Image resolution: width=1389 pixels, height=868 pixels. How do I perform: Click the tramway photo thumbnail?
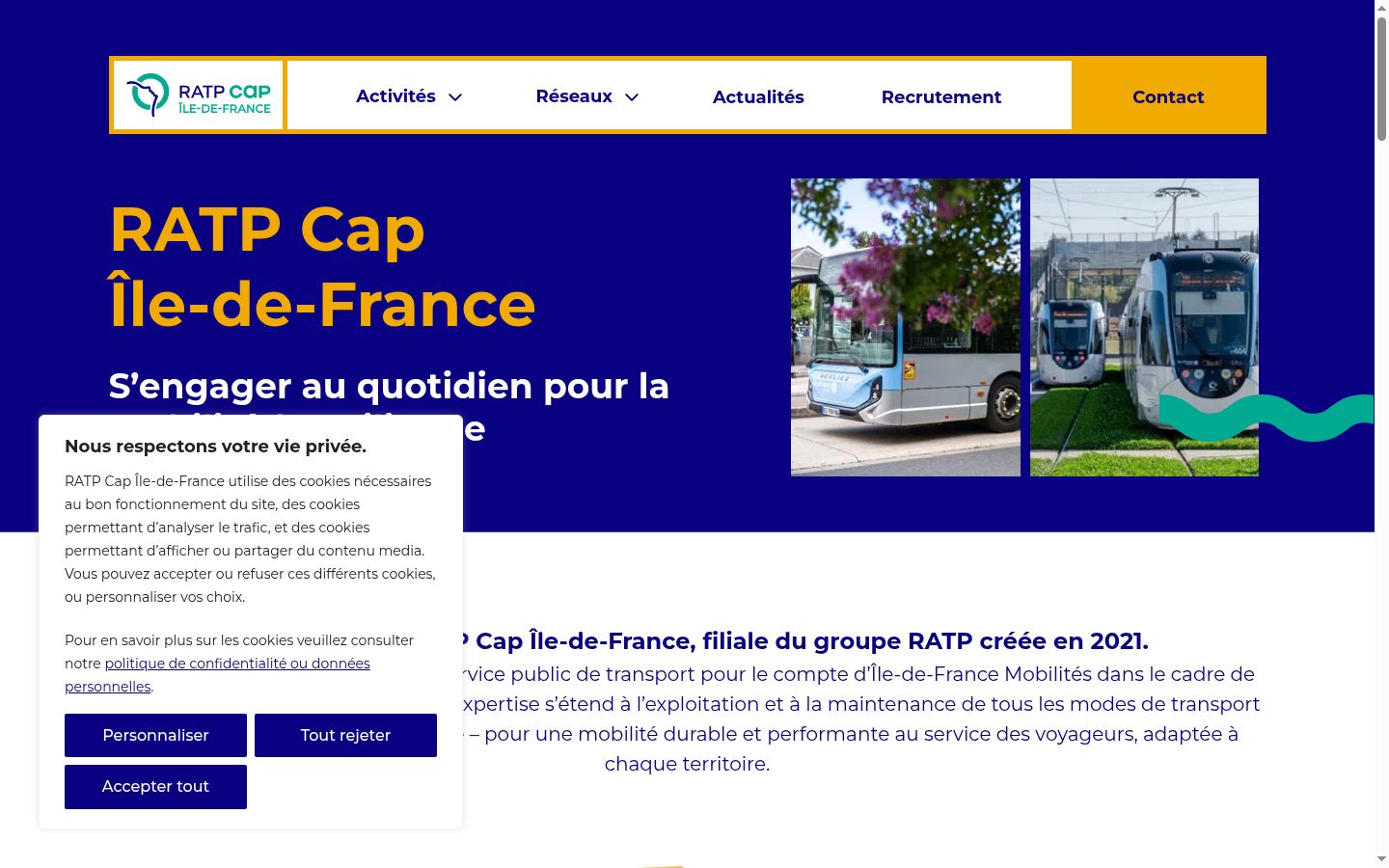click(x=1144, y=327)
